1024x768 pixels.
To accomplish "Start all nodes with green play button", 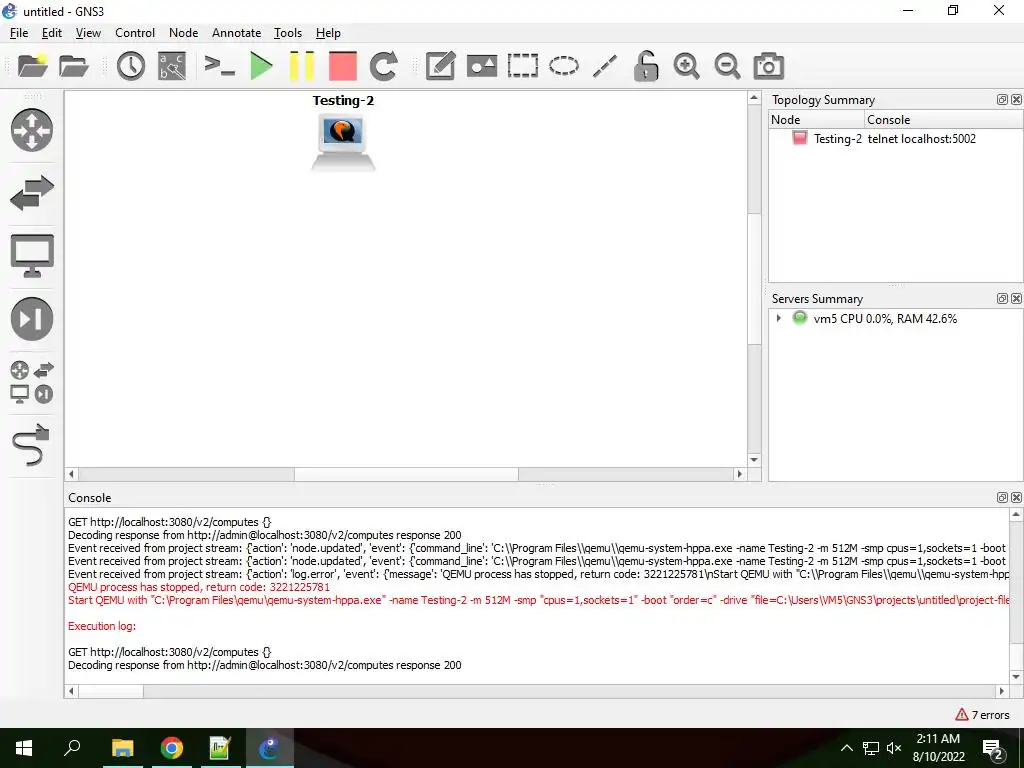I will (x=261, y=66).
